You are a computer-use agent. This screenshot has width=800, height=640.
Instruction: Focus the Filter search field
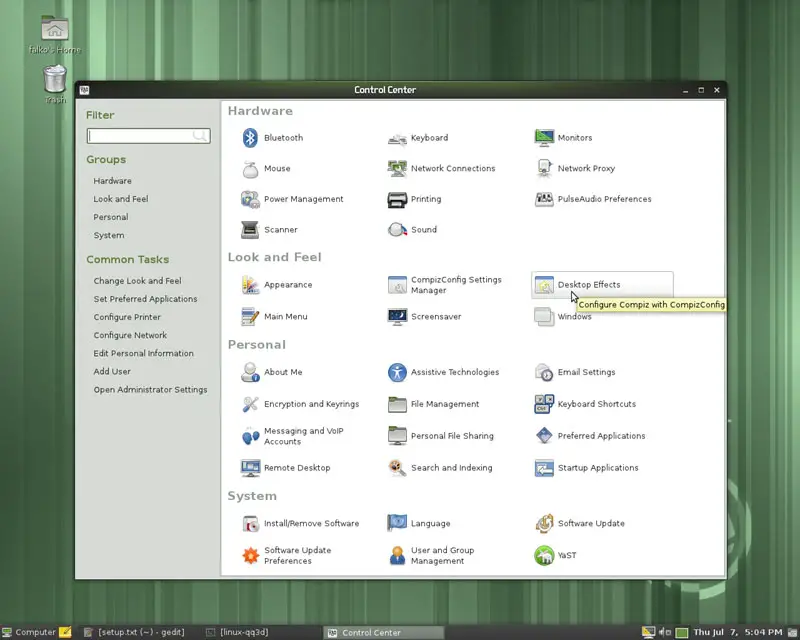(148, 136)
